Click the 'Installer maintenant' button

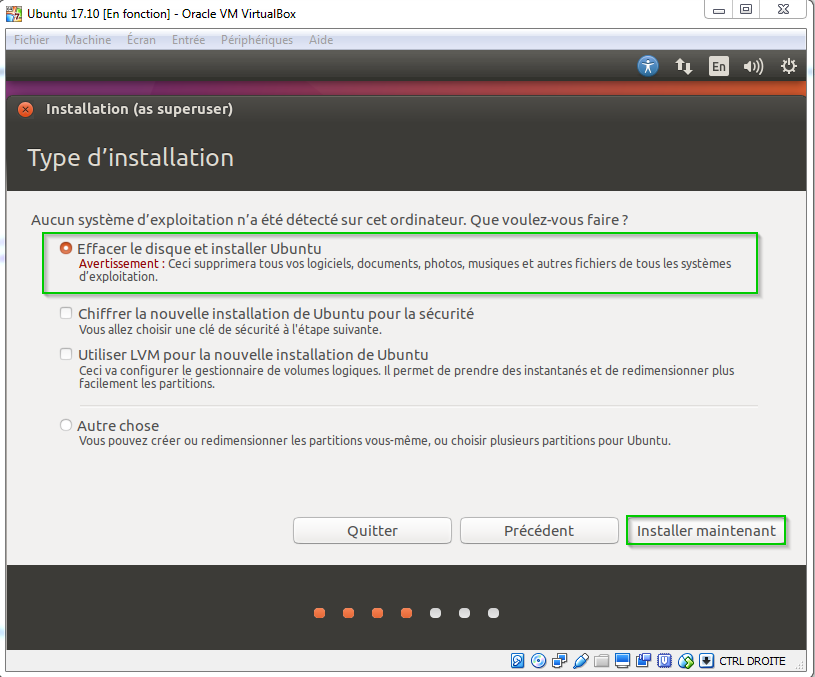(x=706, y=531)
